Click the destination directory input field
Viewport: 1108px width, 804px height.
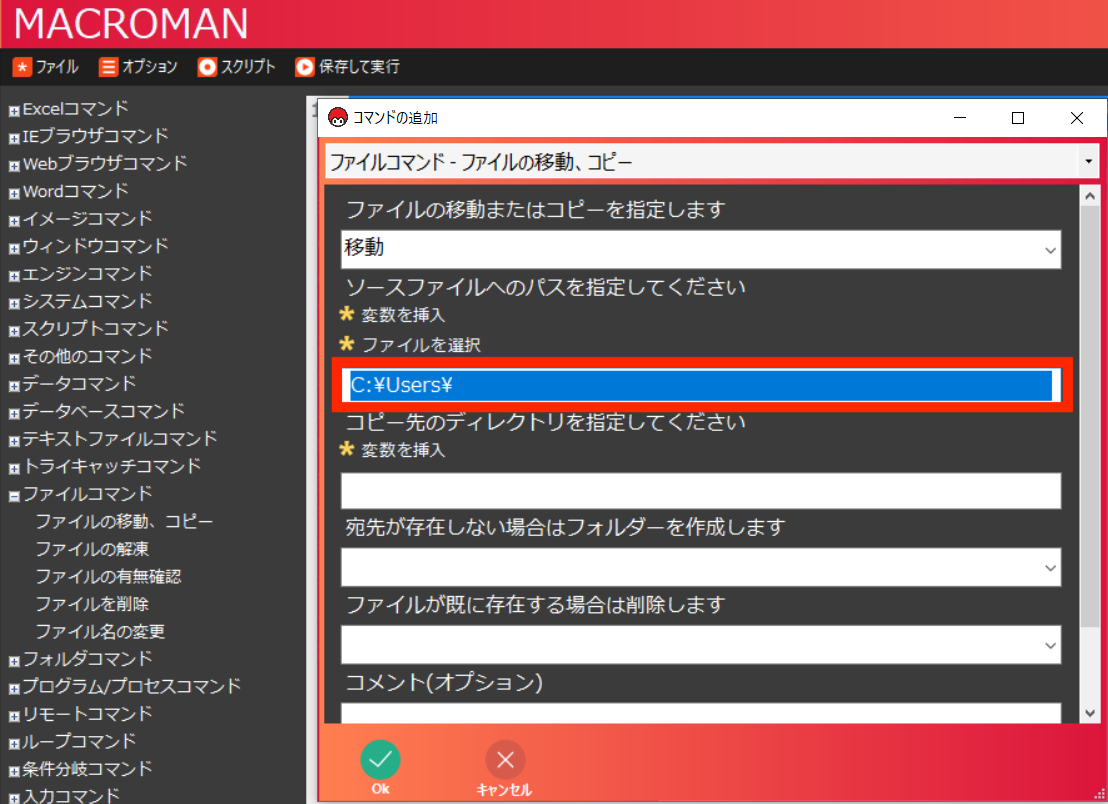(x=700, y=491)
